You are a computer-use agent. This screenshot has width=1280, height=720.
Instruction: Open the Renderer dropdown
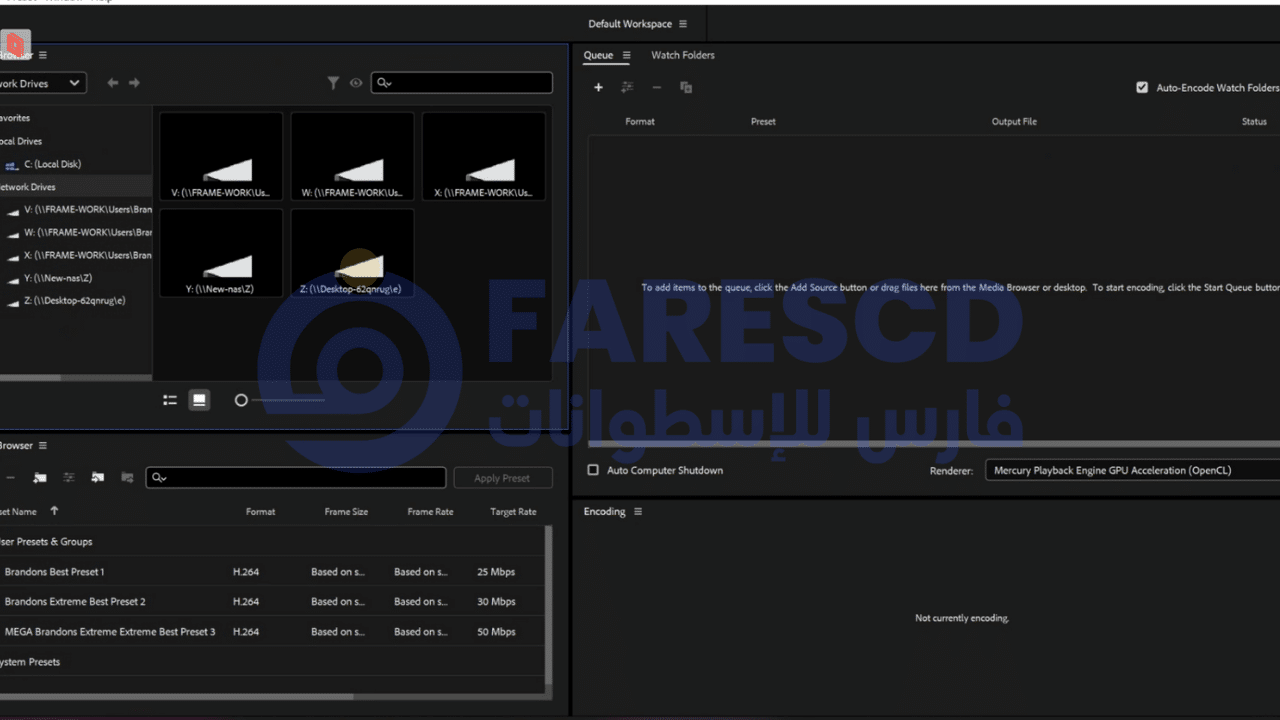click(x=1132, y=470)
